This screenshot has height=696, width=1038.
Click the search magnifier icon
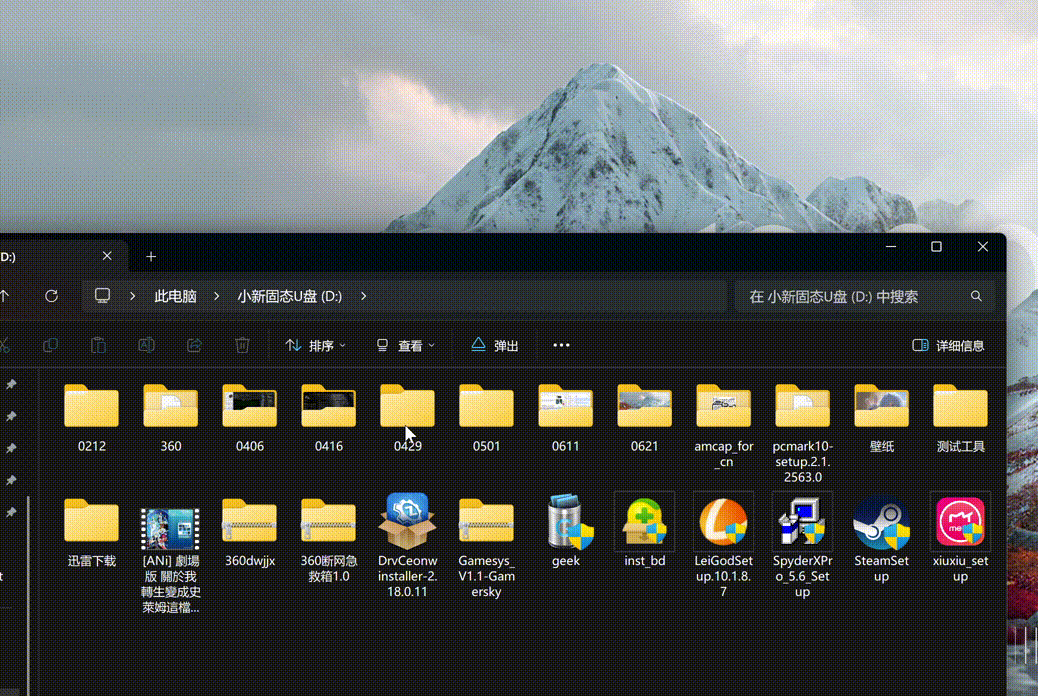coord(976,296)
